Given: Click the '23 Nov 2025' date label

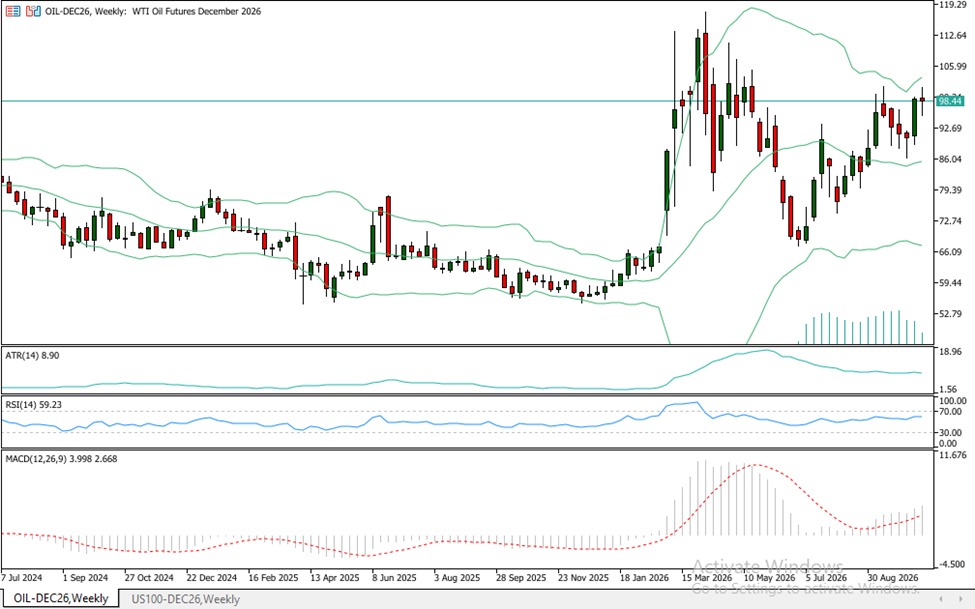Looking at the screenshot, I should click(x=583, y=577).
